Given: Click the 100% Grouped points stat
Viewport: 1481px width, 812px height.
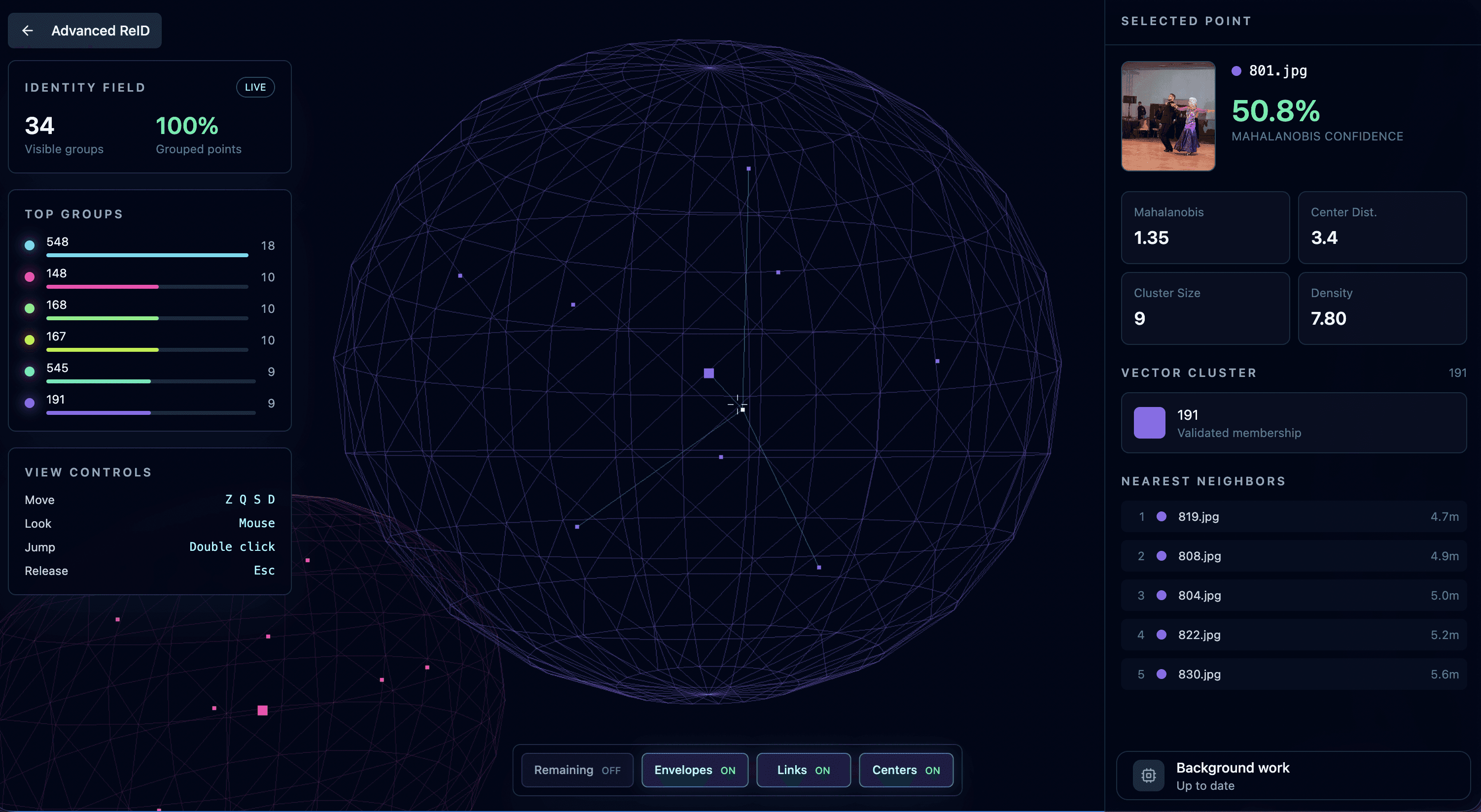Looking at the screenshot, I should point(198,135).
